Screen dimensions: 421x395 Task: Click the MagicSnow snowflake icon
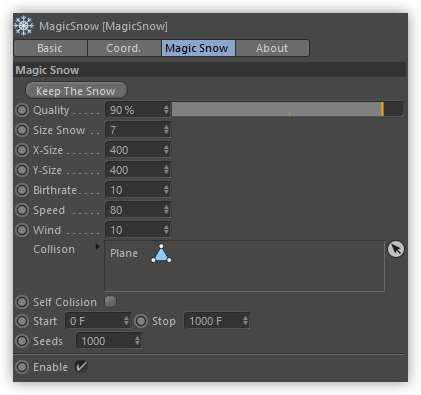point(24,26)
